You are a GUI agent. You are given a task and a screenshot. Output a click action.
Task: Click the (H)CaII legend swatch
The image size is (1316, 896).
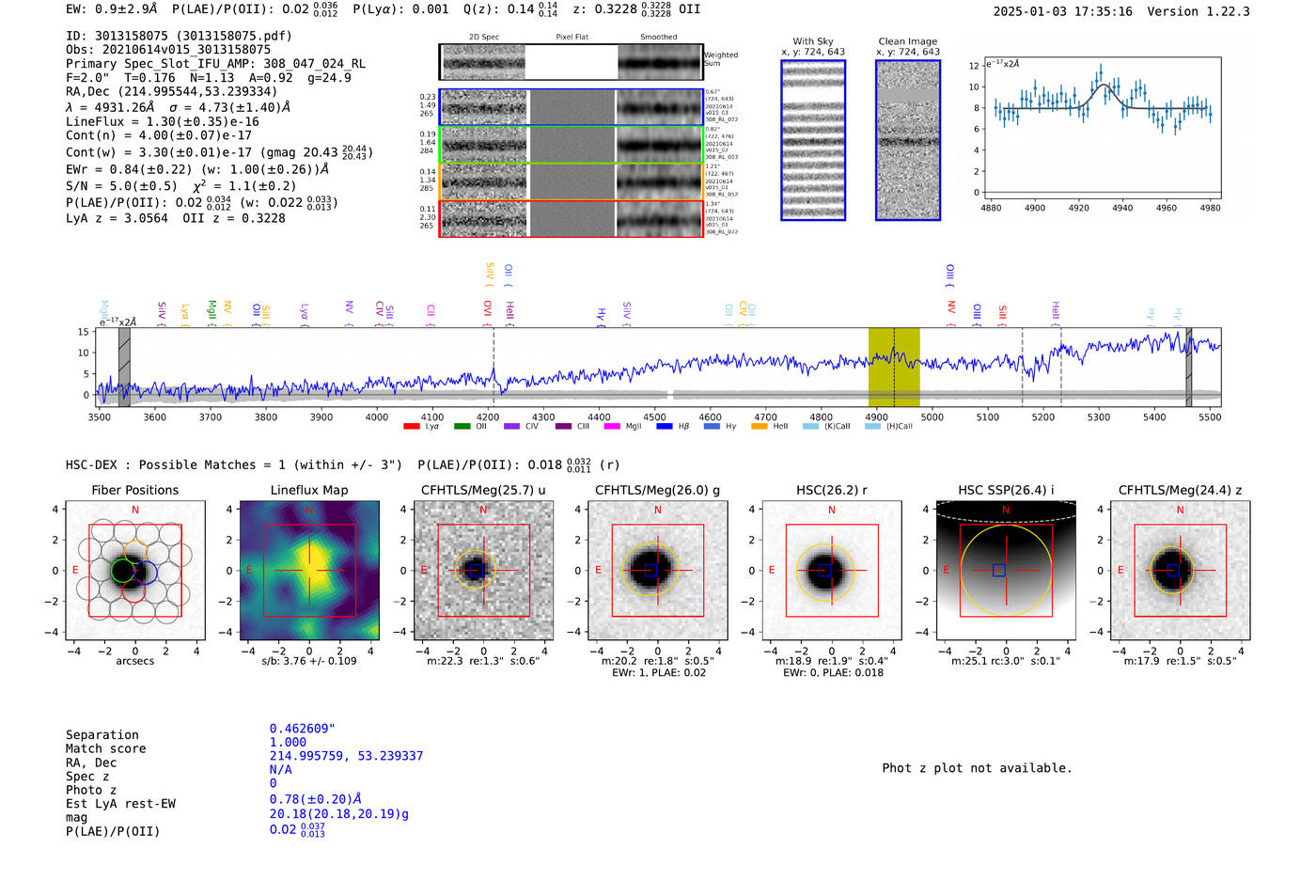tap(872, 427)
